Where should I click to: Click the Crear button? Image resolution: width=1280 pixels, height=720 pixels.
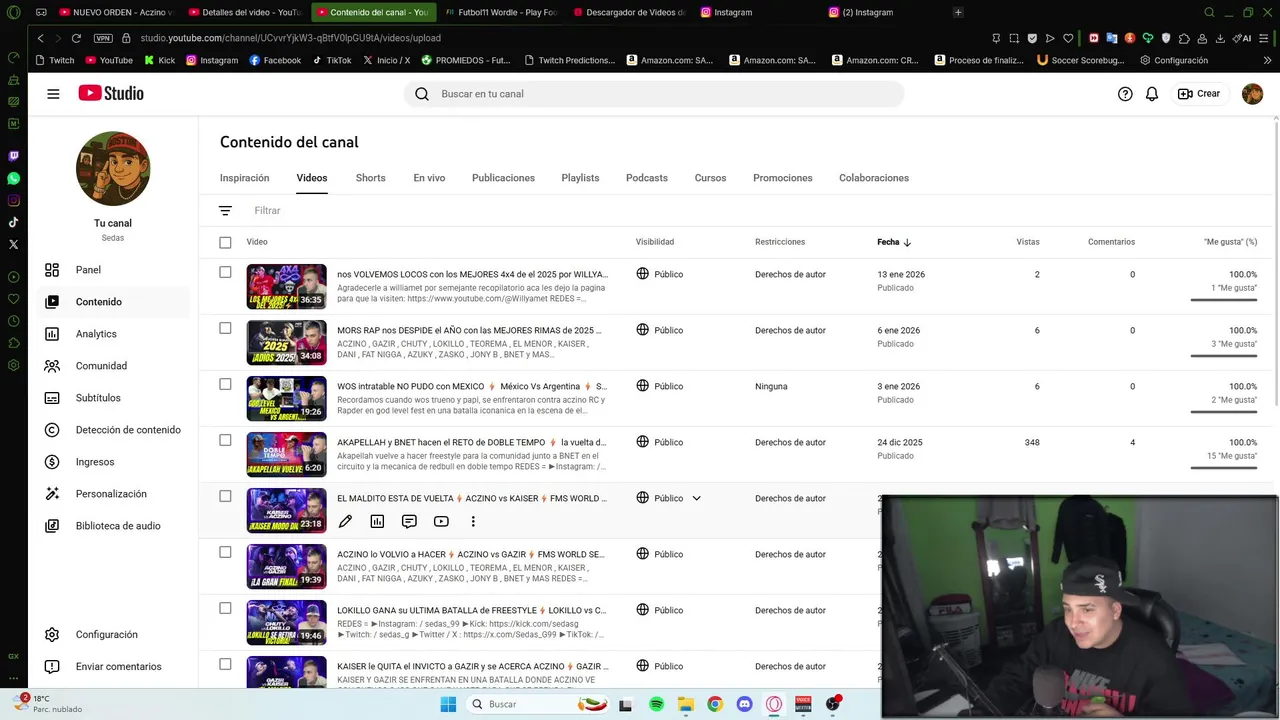click(1199, 94)
